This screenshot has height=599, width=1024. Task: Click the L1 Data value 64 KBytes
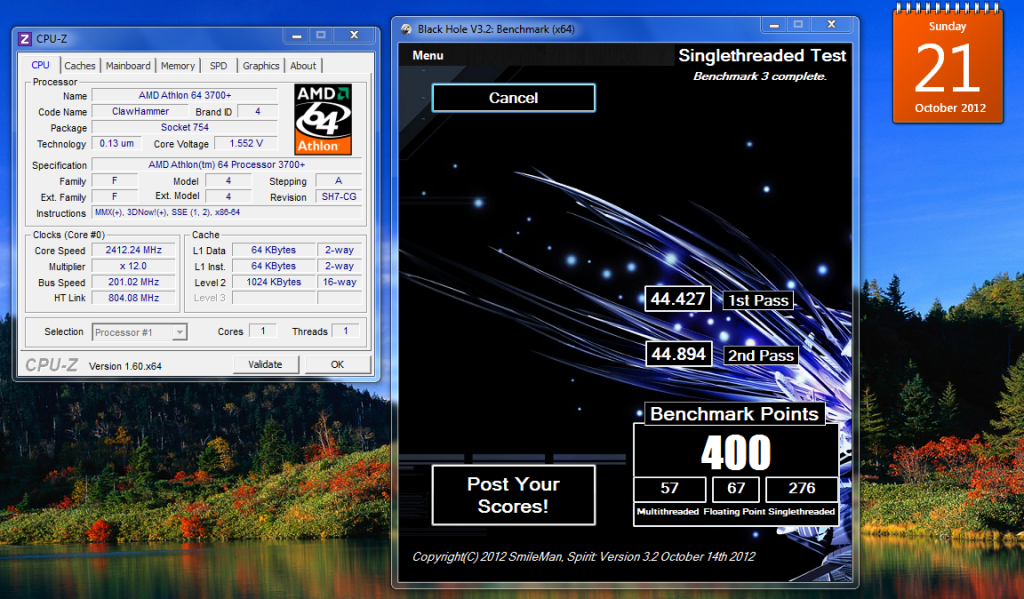click(274, 250)
